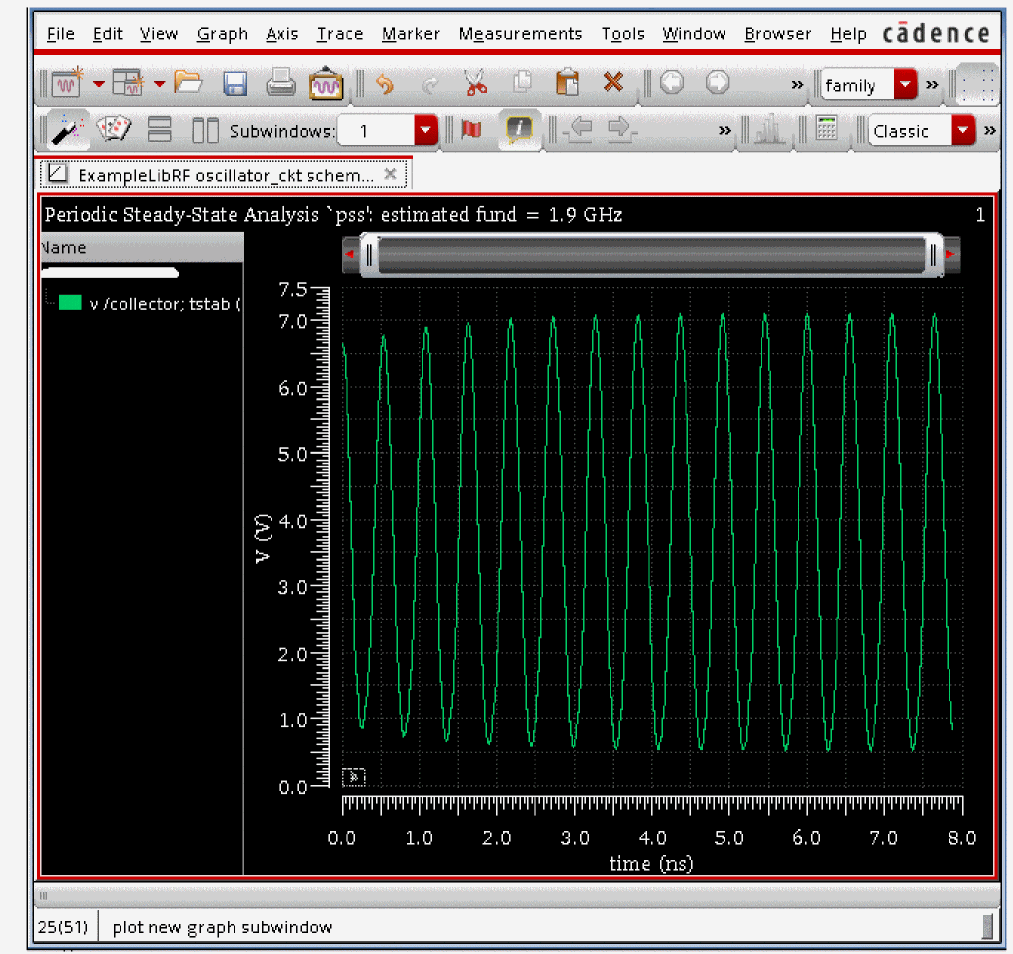
Task: Close the ExampleLibRF oscillator_ckt tab
Action: click(391, 175)
